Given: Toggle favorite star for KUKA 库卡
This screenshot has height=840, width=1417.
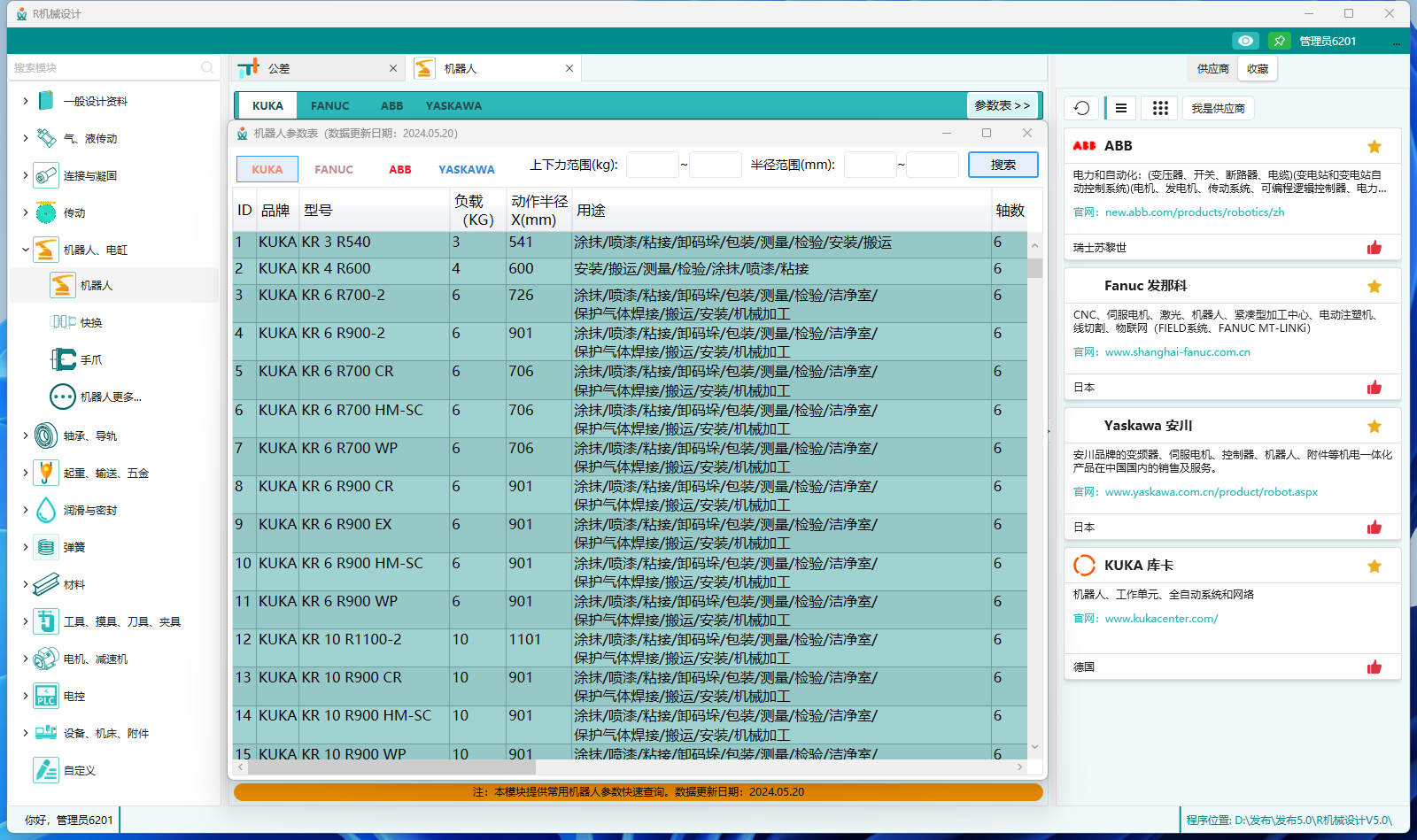Looking at the screenshot, I should coord(1374,566).
